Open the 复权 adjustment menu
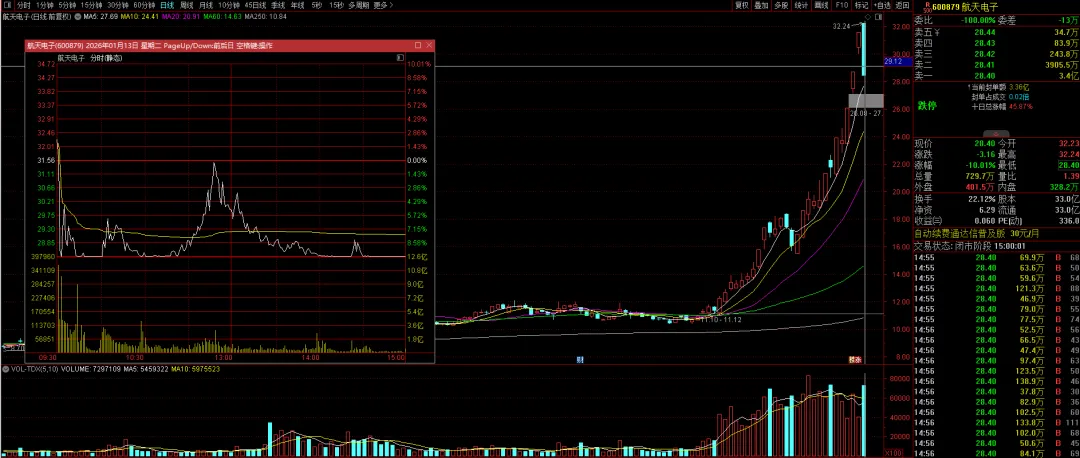The height and width of the screenshot is (458, 1080). [x=741, y=5]
